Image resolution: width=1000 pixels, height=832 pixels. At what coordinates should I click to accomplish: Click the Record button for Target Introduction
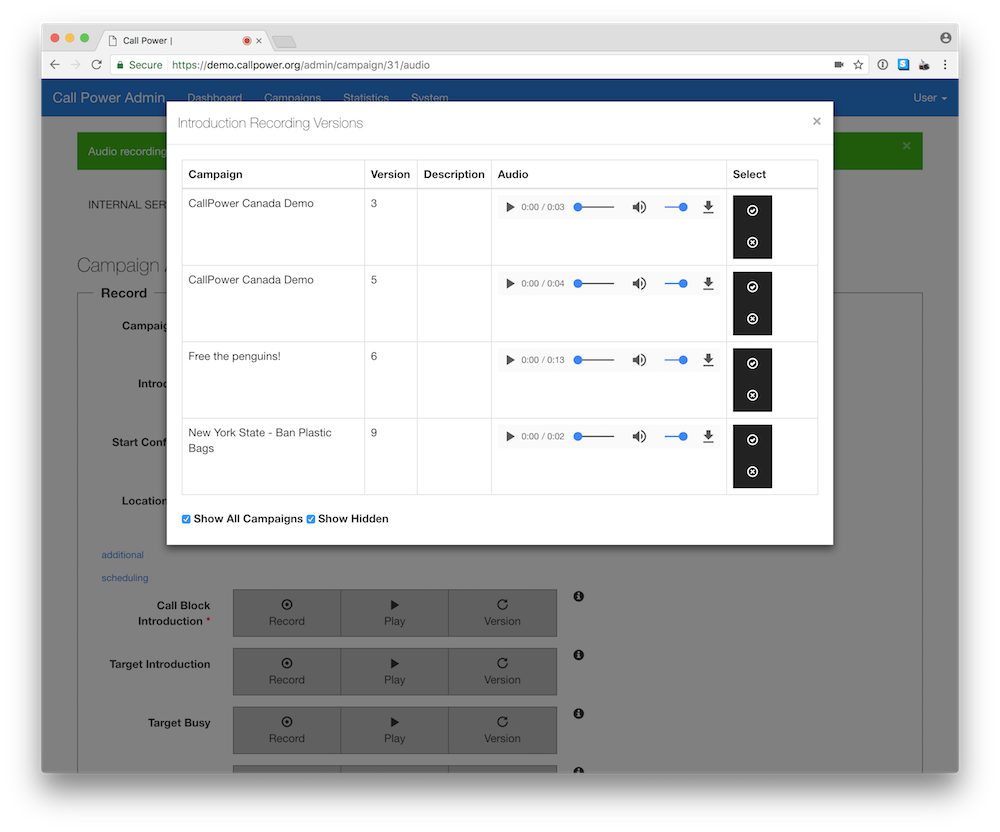tap(286, 671)
